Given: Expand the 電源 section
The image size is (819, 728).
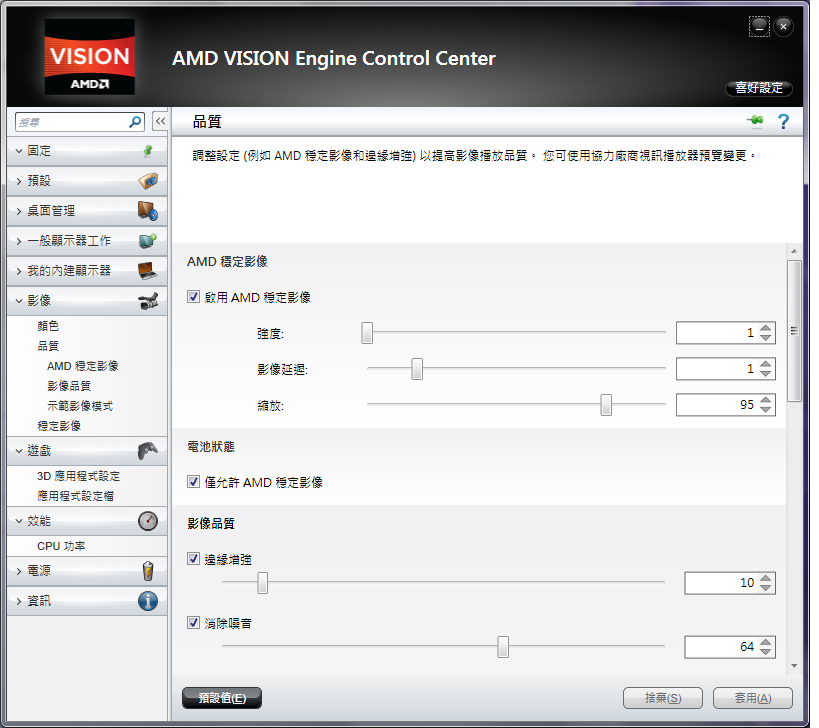Looking at the screenshot, I should (60, 571).
